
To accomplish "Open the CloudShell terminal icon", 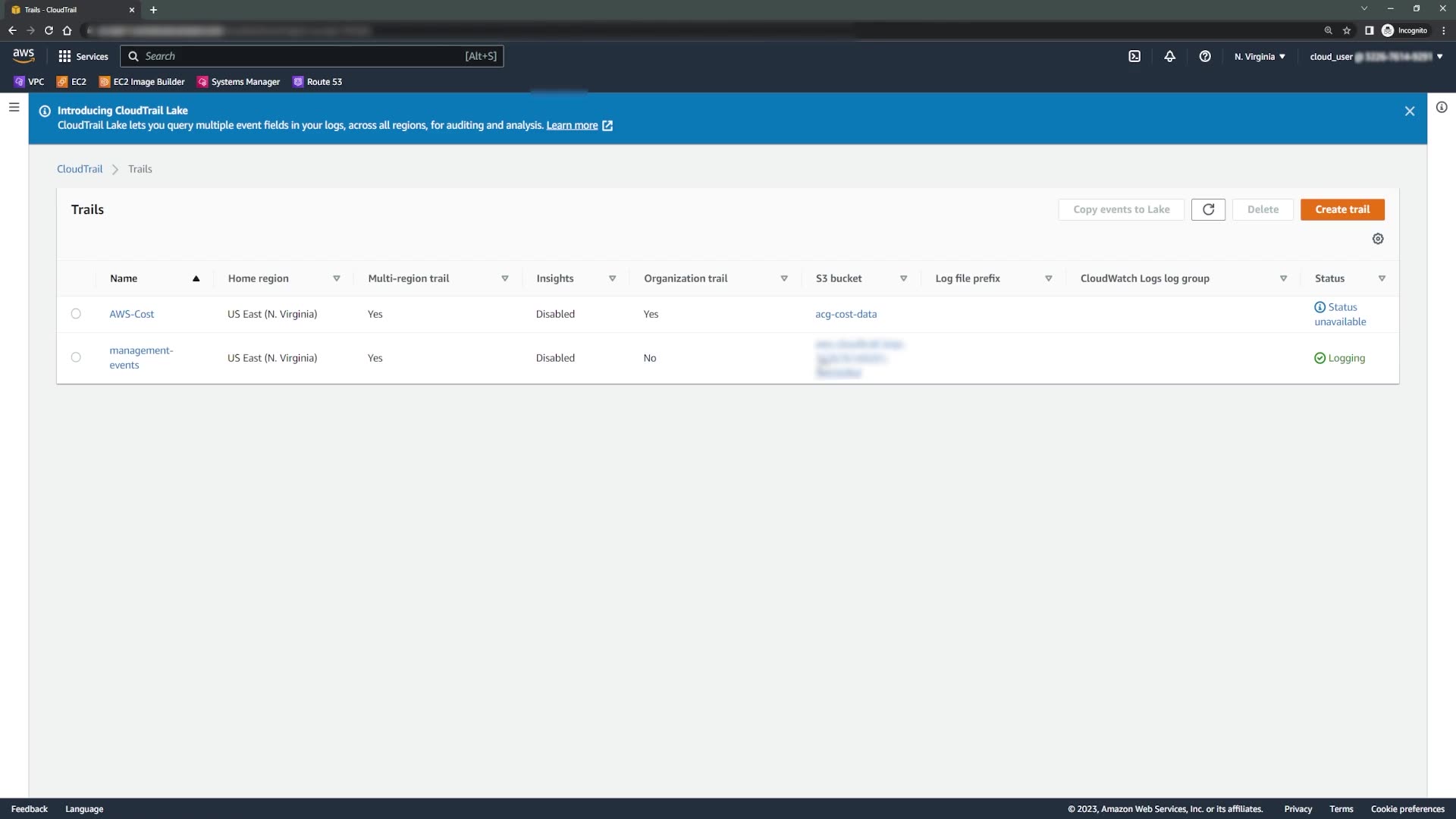I will point(1134,56).
